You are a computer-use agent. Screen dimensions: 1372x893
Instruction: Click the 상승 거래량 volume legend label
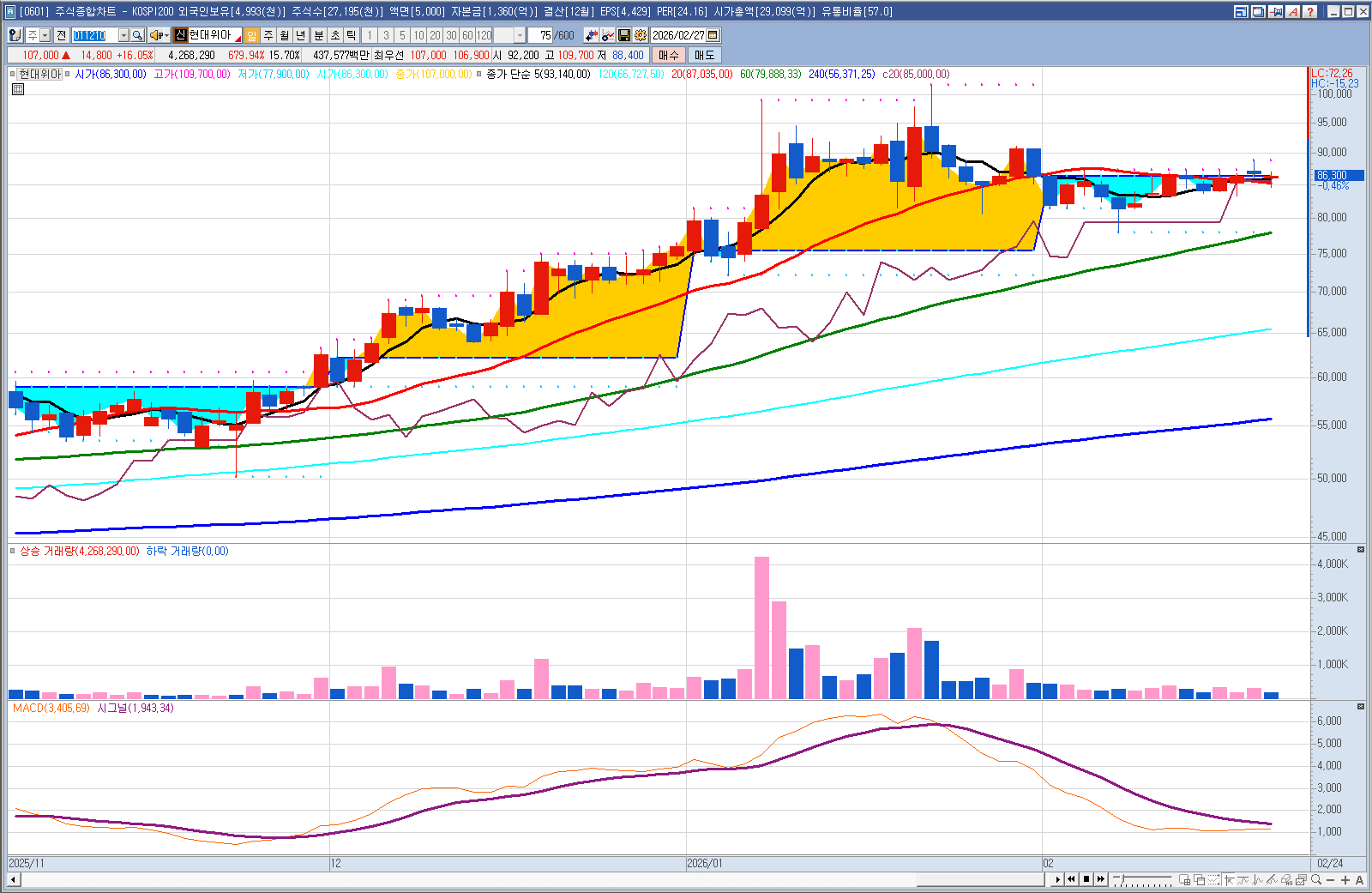pos(79,552)
